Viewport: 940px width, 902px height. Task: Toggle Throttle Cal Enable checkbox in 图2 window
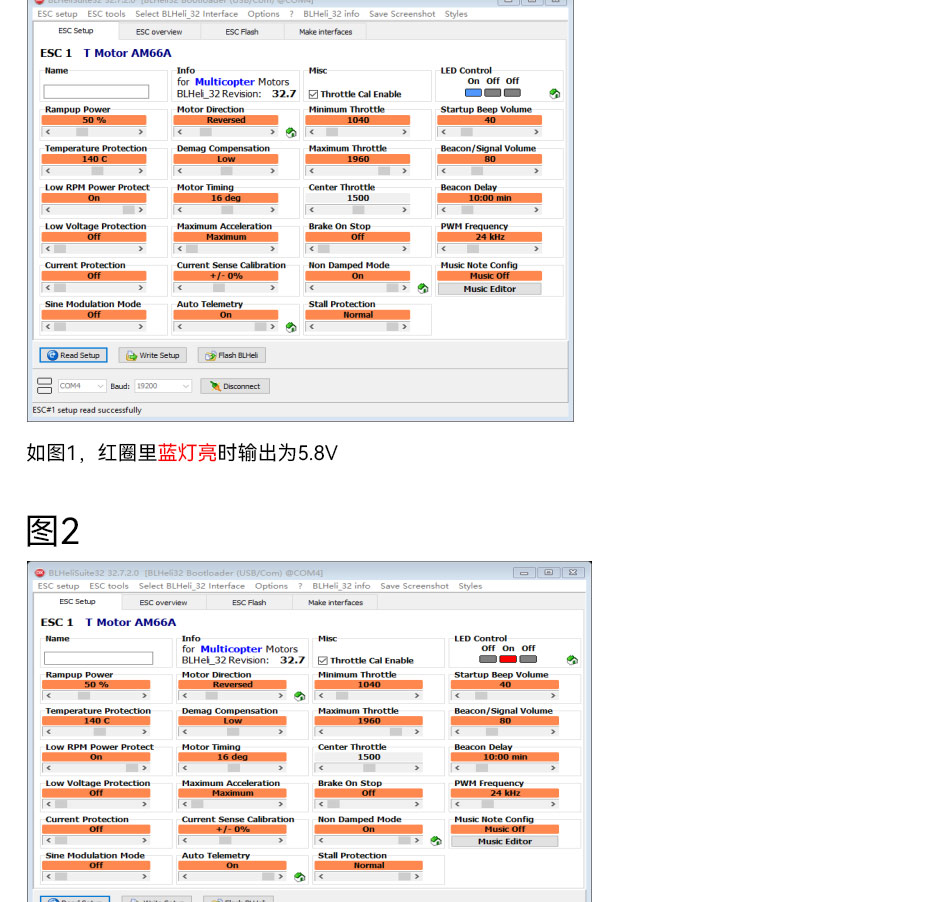[x=323, y=660]
